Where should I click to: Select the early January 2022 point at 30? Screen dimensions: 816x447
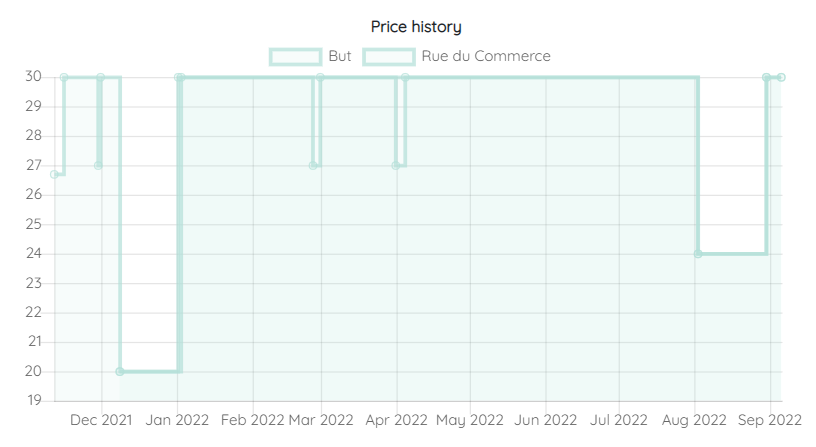click(x=179, y=78)
